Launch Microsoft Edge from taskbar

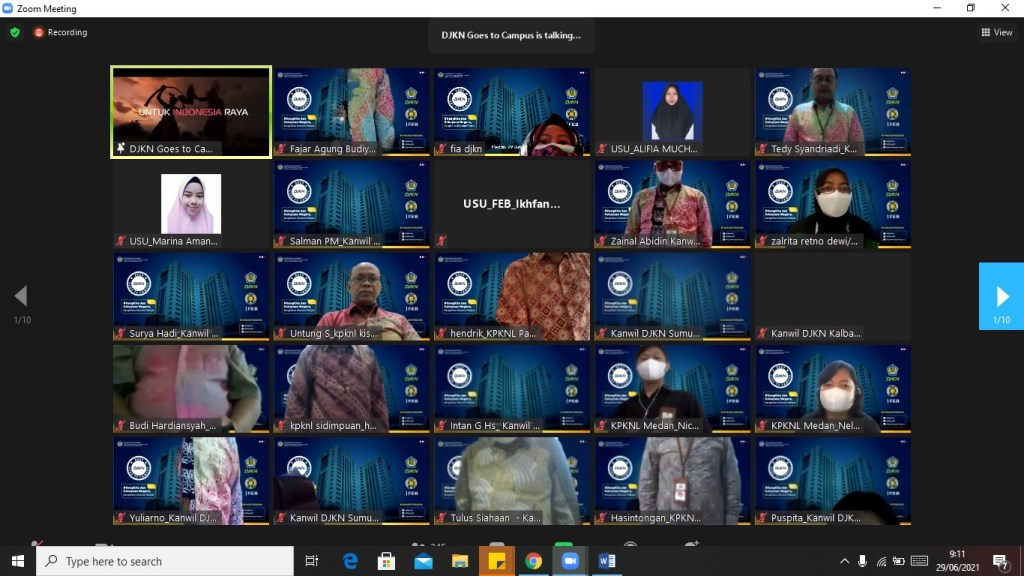point(350,561)
